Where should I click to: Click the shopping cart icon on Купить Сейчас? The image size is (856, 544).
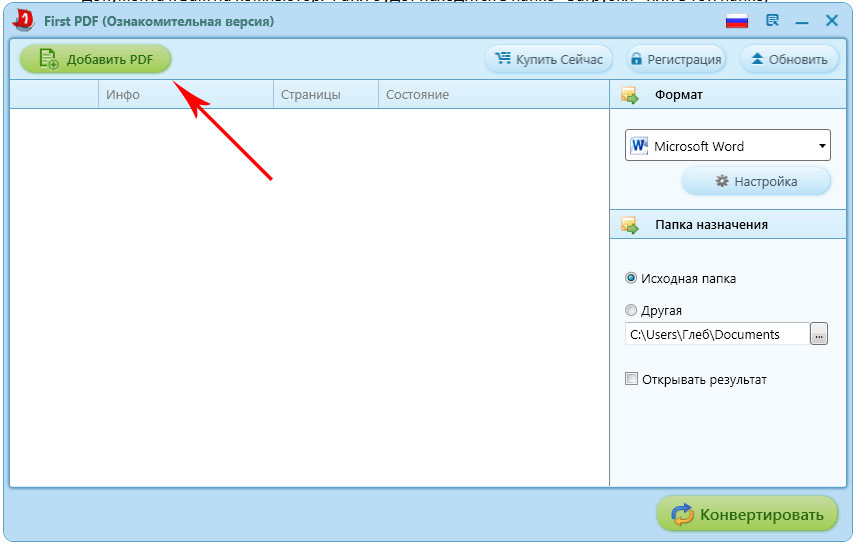point(503,59)
